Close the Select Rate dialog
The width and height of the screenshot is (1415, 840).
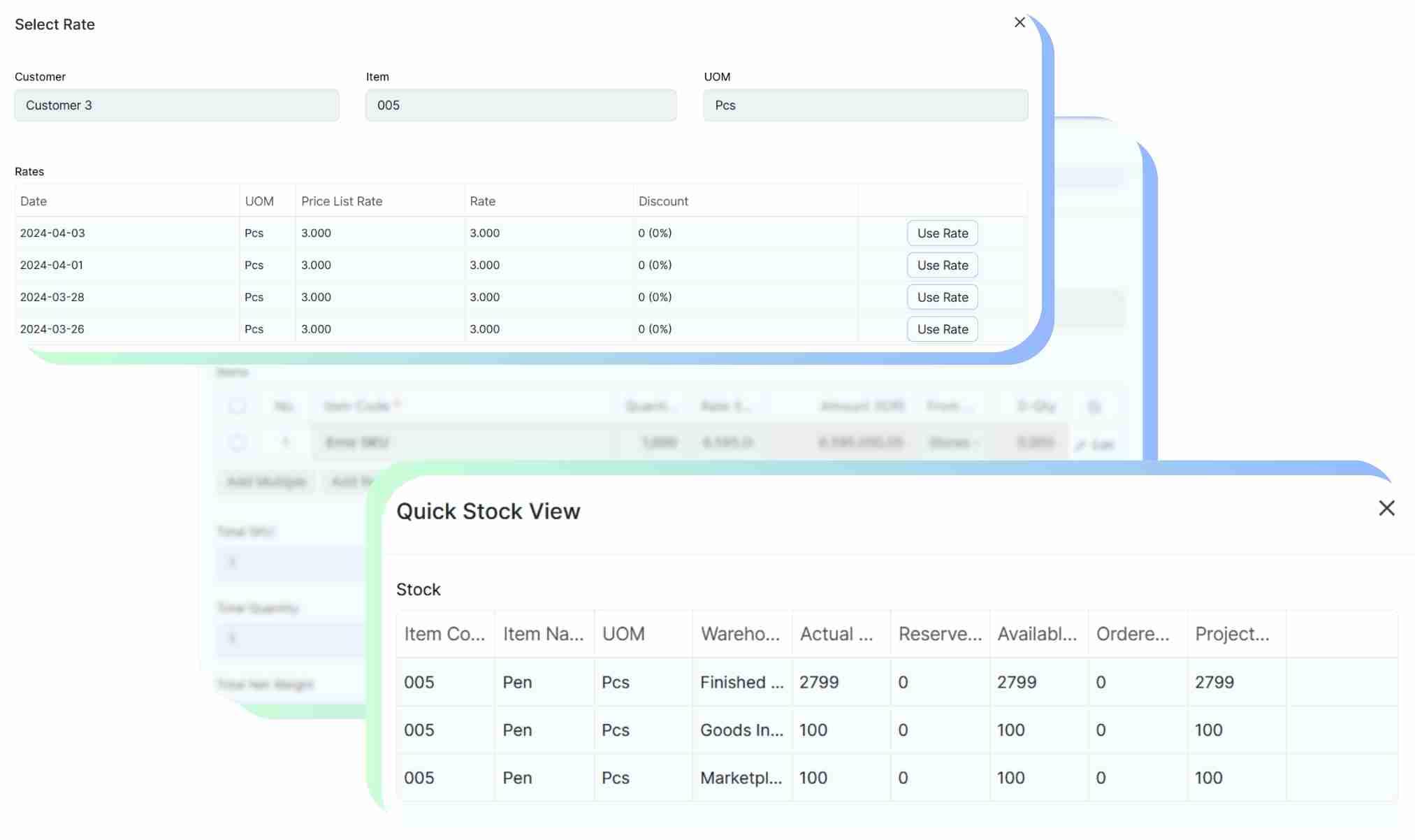1019,22
